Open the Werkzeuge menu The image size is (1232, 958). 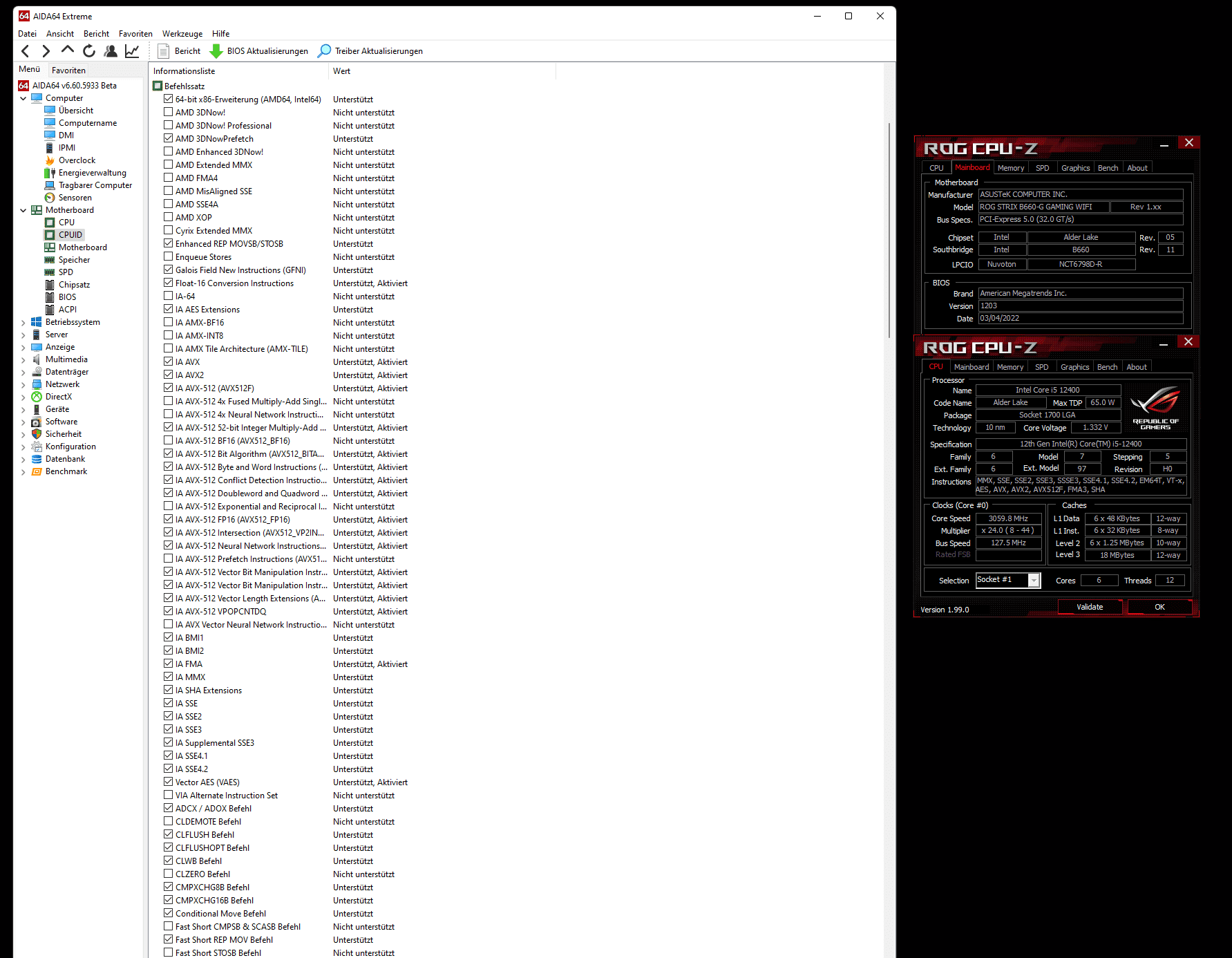tap(182, 34)
